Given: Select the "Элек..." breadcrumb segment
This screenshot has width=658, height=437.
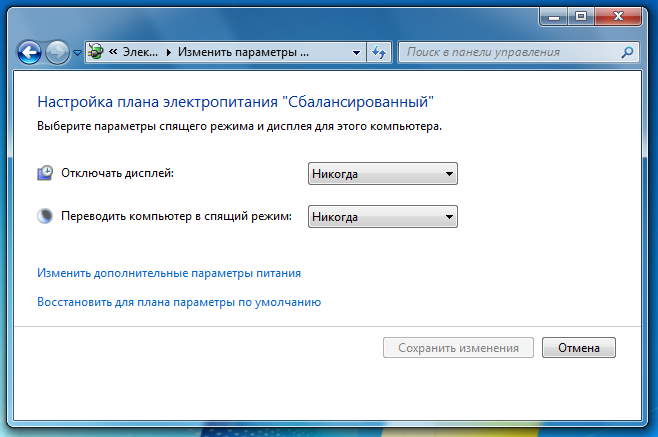Looking at the screenshot, I should tap(140, 52).
